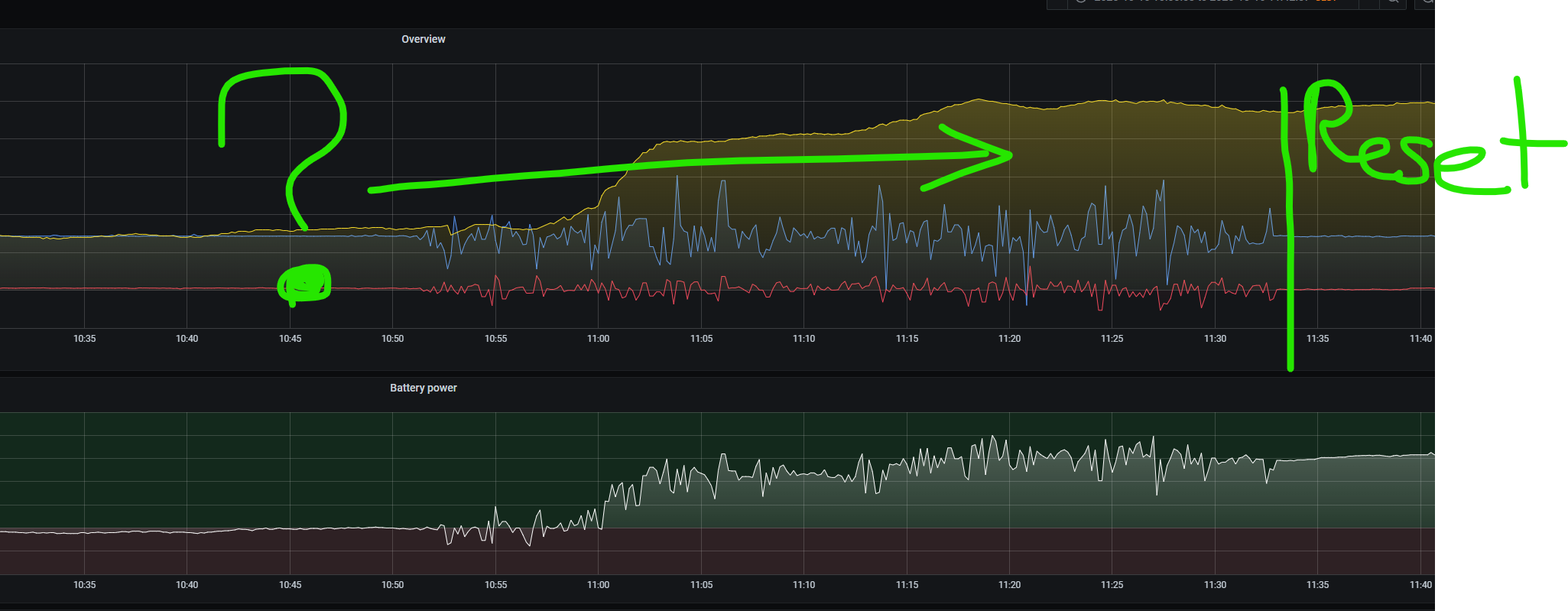
Task: Click the green vertical line before Reset
Action: click(x=1290, y=229)
